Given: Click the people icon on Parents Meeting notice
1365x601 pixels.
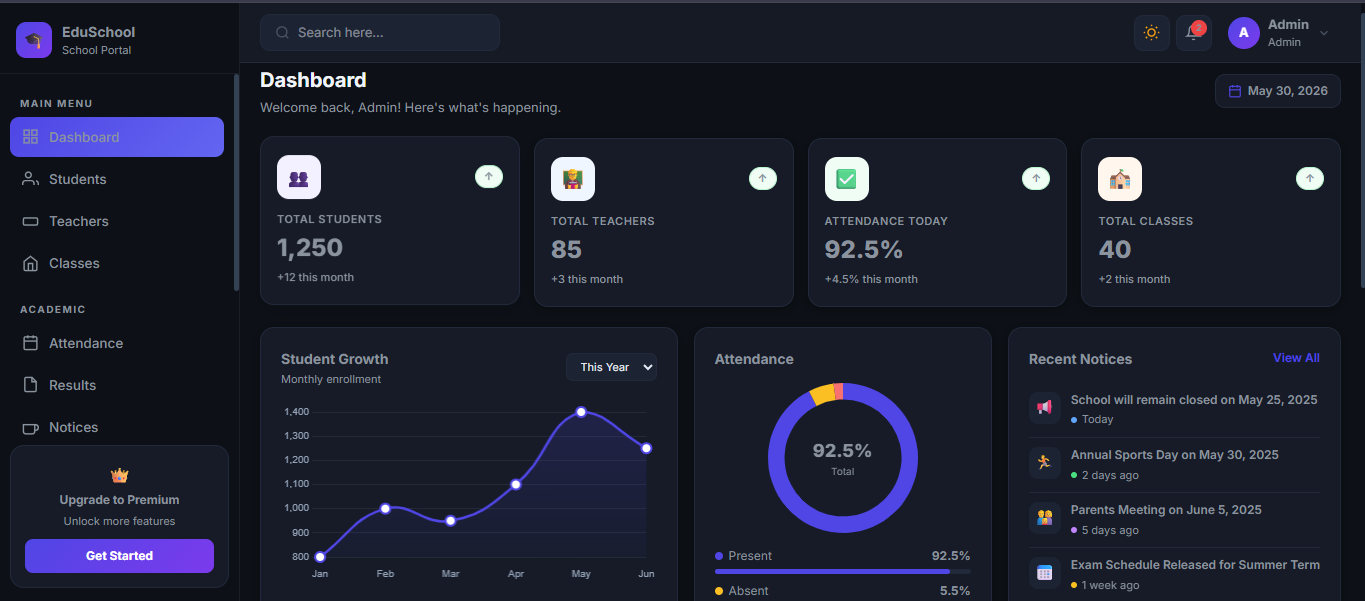Looking at the screenshot, I should [1044, 517].
